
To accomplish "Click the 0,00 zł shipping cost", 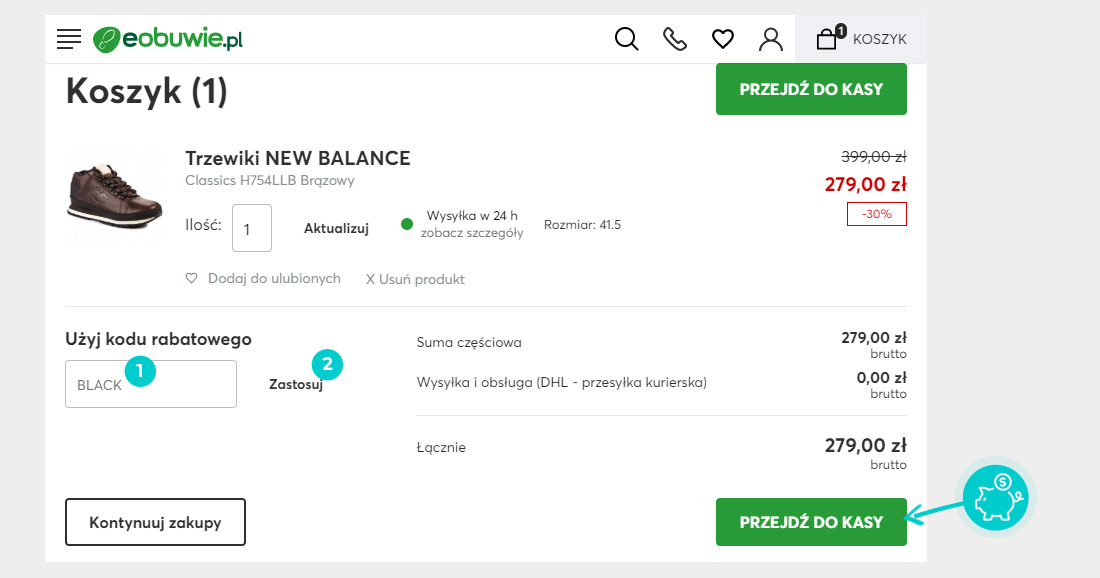I will 881,377.
